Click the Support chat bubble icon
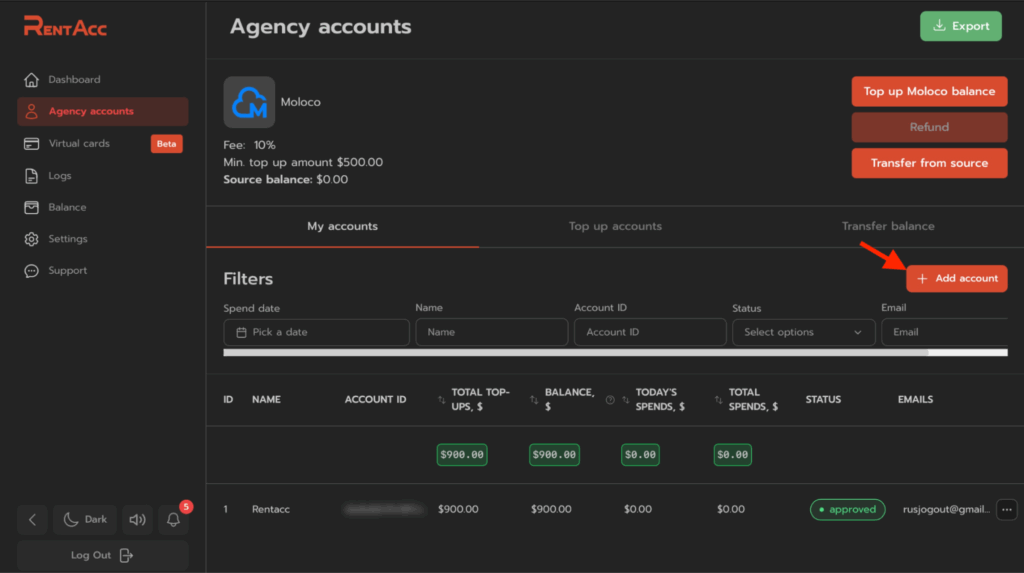The width and height of the screenshot is (1024, 573). 31,270
